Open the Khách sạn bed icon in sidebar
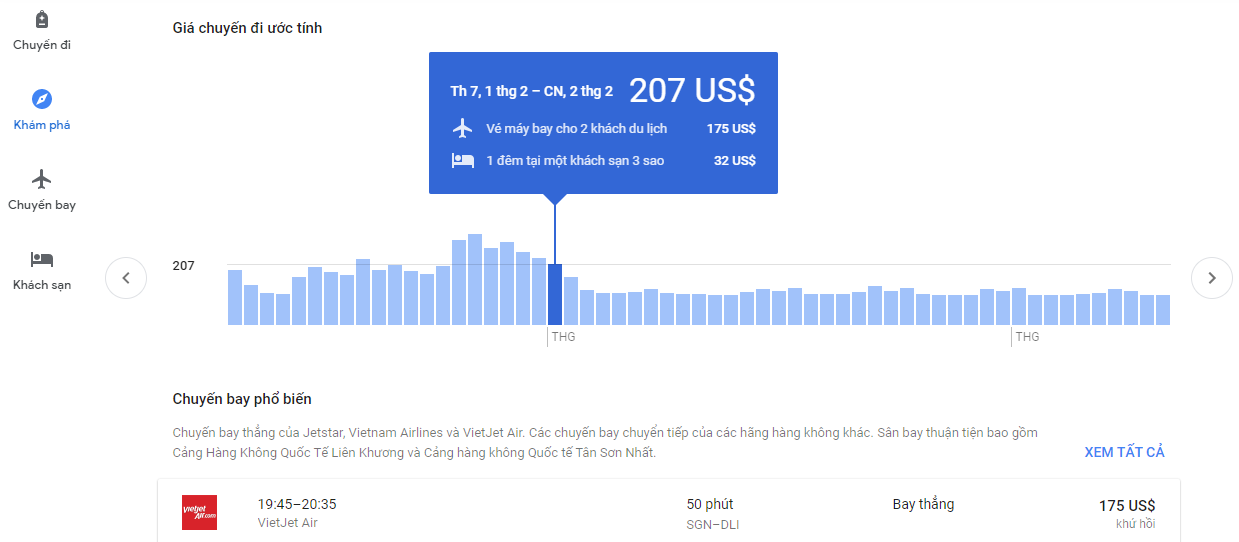1239x542 pixels. click(41, 259)
